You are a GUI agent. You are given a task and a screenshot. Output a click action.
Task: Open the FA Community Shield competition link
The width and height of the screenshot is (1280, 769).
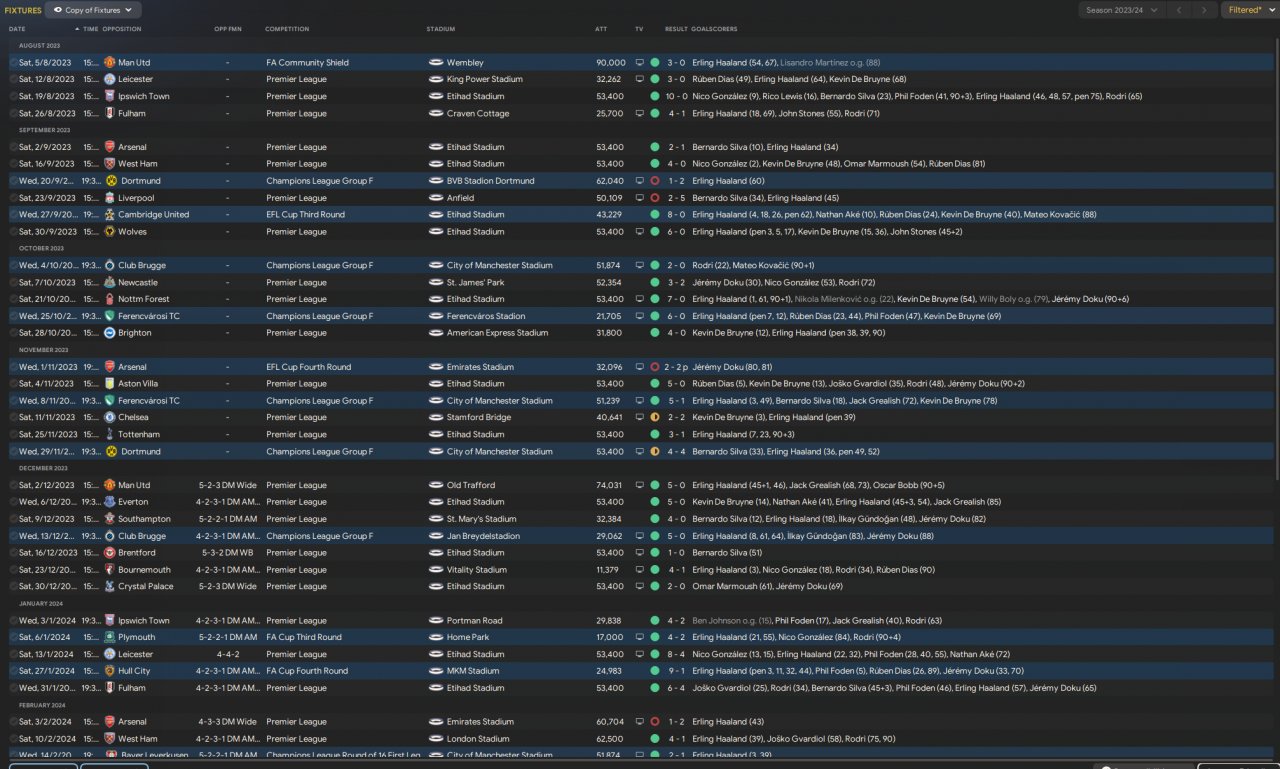[307, 63]
